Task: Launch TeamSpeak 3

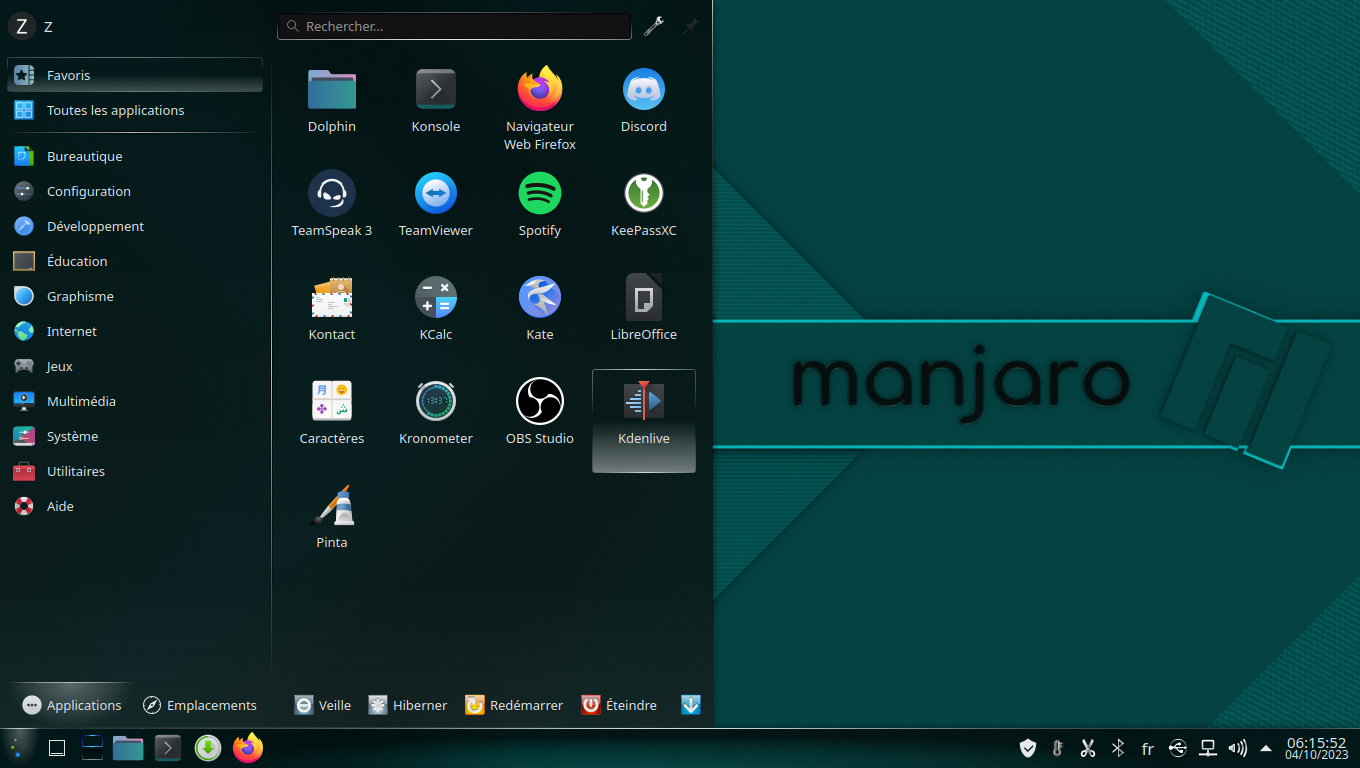Action: [332, 206]
